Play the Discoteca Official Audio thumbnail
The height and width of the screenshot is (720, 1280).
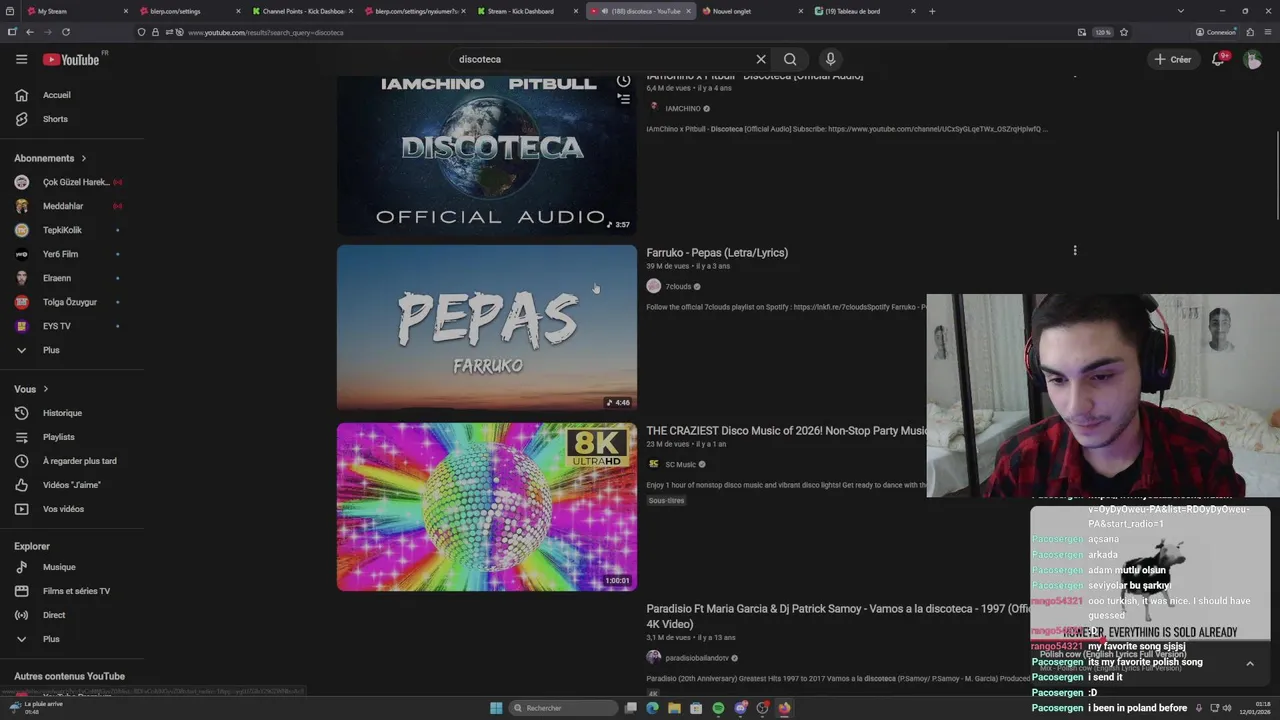click(486, 155)
